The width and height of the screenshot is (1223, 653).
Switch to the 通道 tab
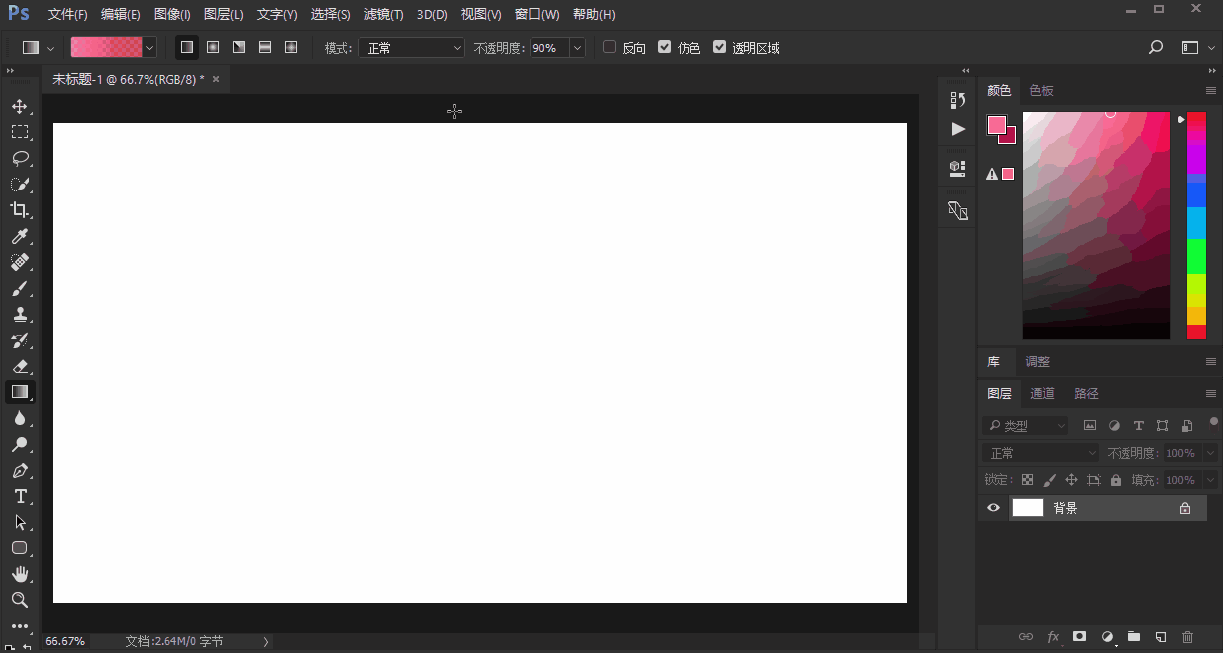(1042, 394)
